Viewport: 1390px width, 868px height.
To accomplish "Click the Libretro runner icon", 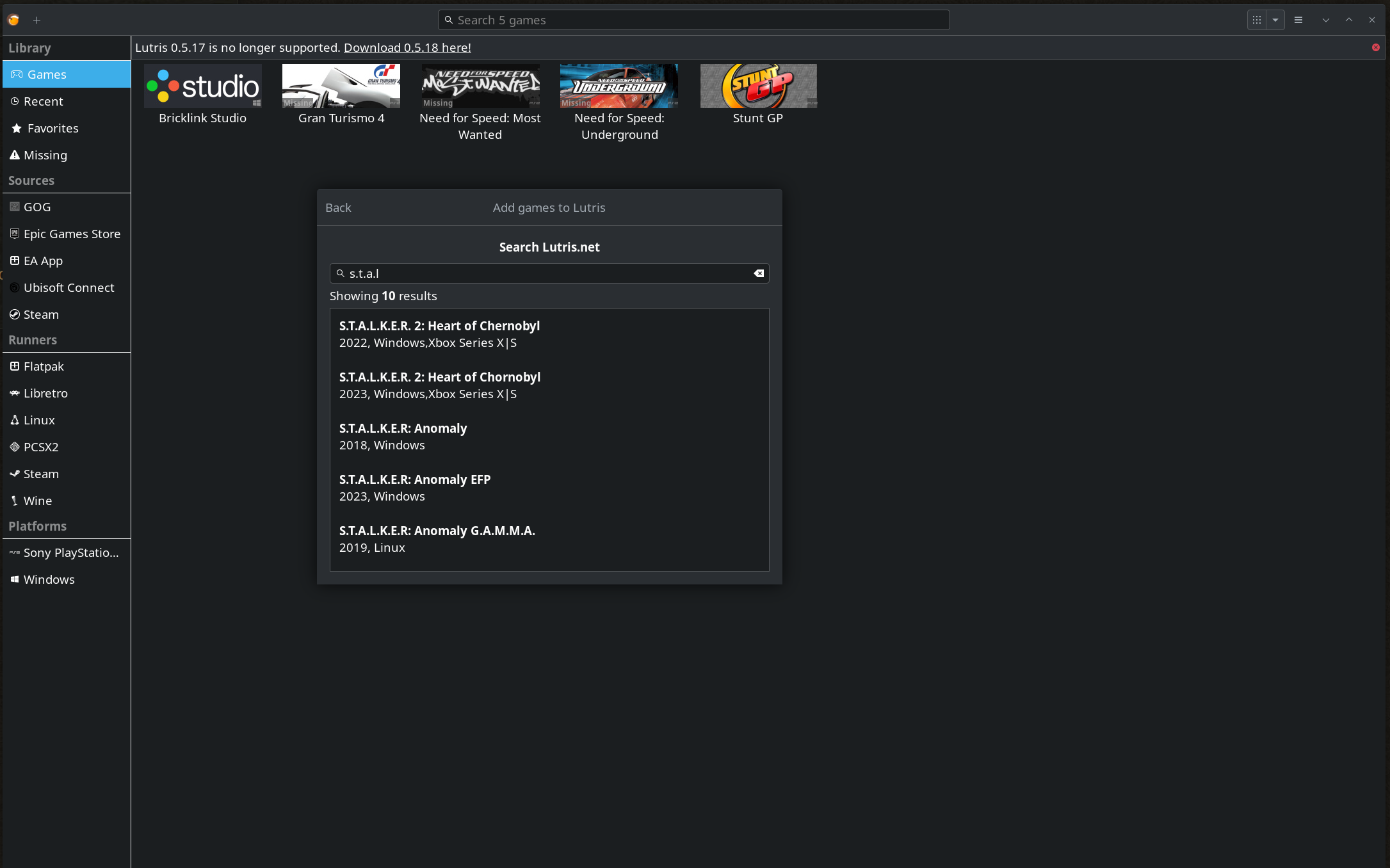I will (15, 393).
